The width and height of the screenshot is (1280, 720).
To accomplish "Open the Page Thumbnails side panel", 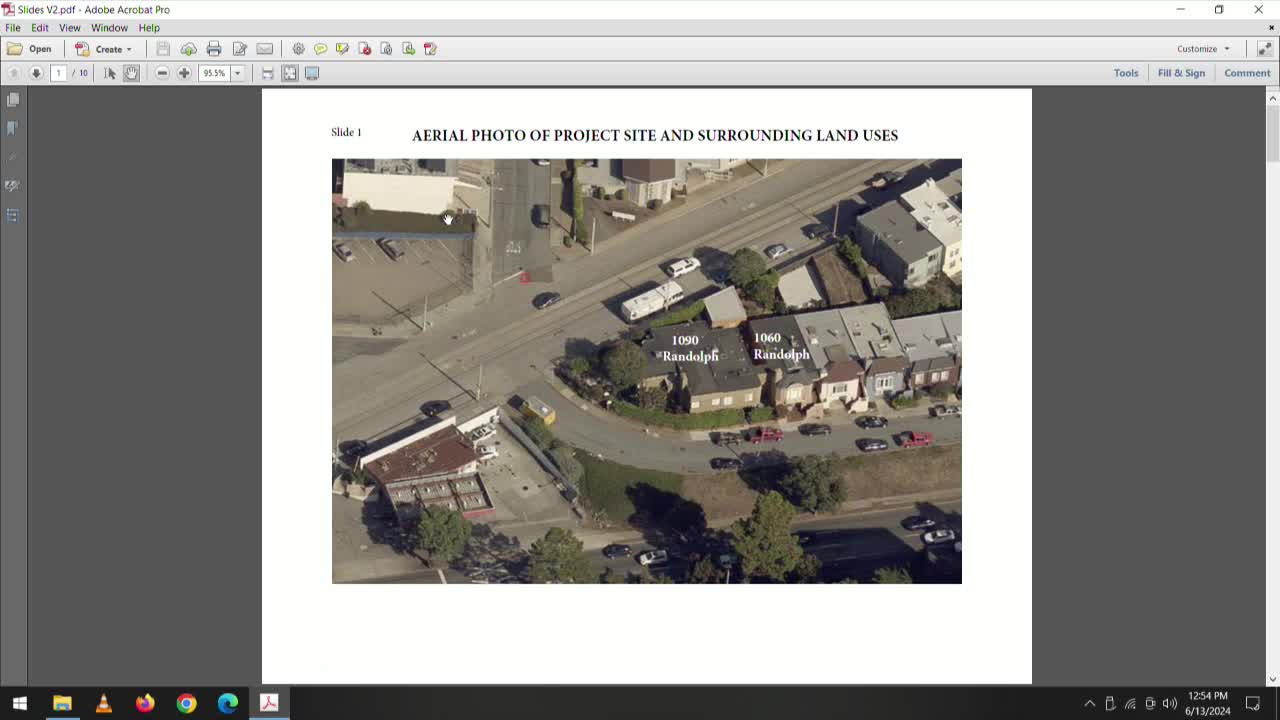I will [13, 100].
